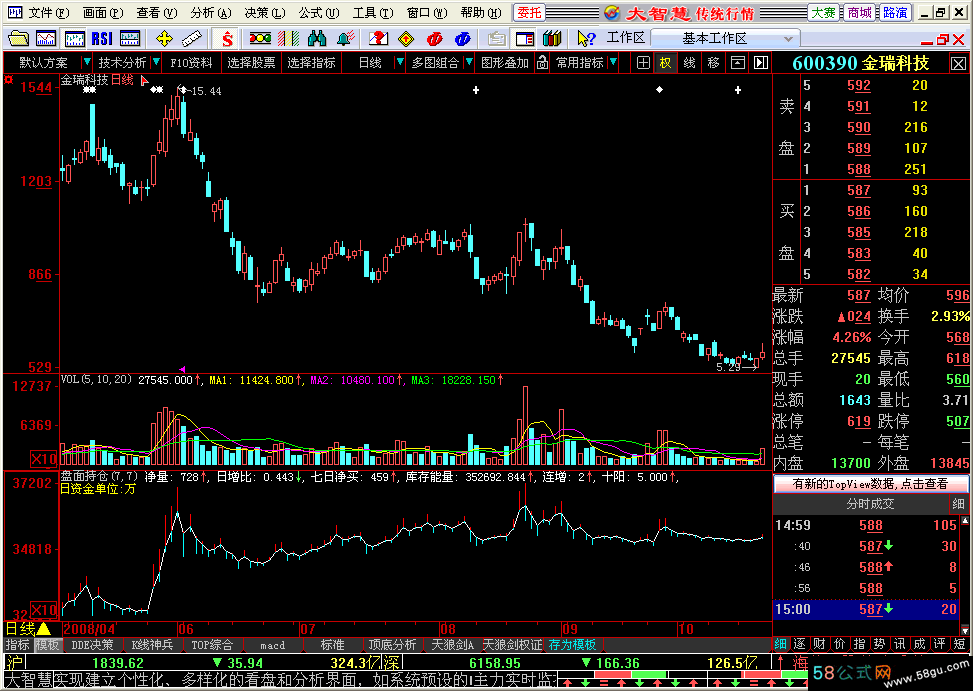Click the 有新的TopView数据,点击查看 notice
This screenshot has height=691, width=973.
(x=870, y=484)
